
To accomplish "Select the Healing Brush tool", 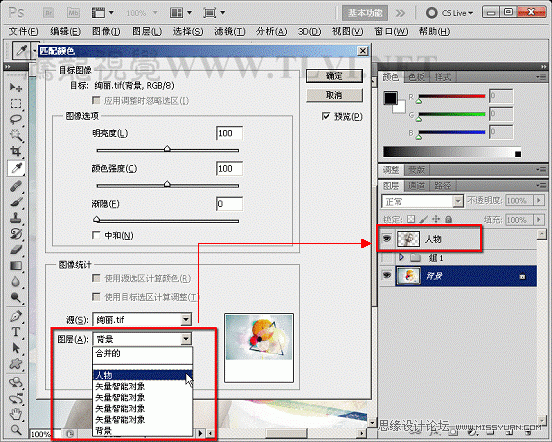I will coord(15,185).
